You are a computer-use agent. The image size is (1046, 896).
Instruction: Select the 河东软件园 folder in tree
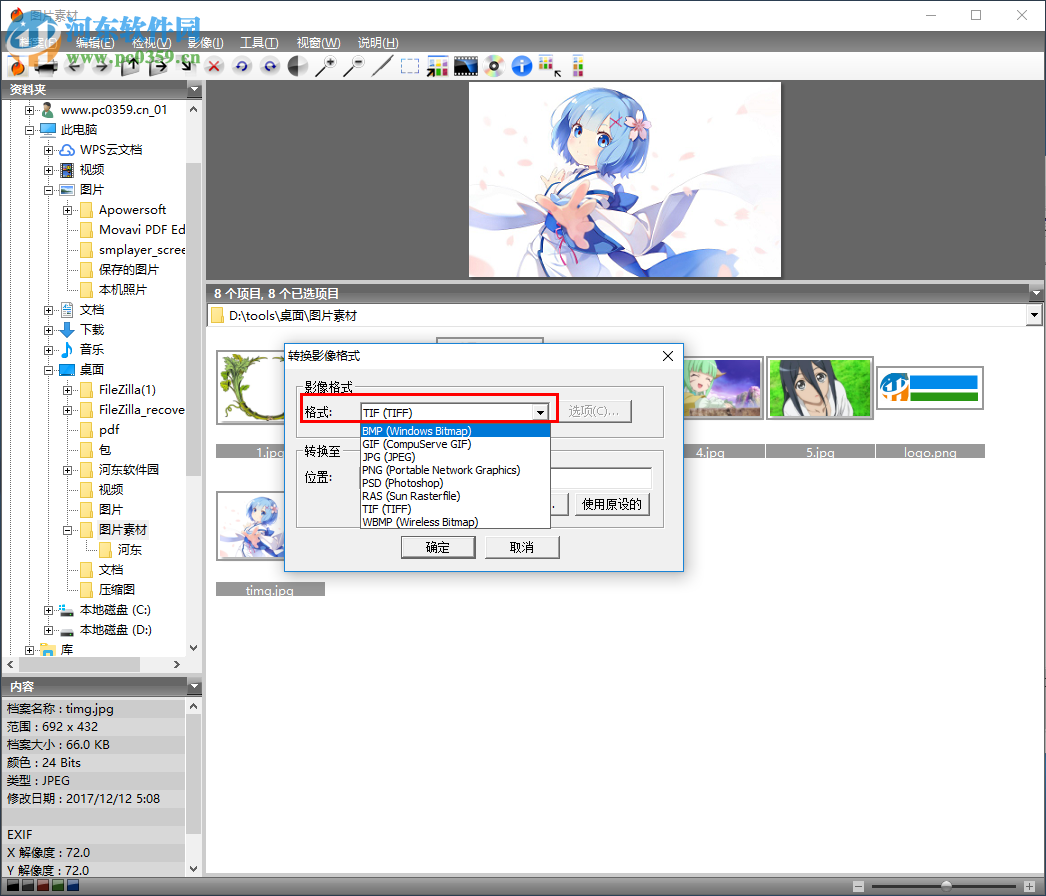(x=129, y=470)
